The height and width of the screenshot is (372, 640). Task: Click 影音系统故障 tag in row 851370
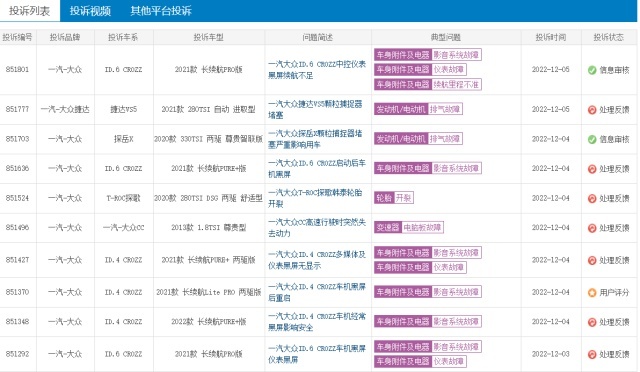tap(428, 292)
